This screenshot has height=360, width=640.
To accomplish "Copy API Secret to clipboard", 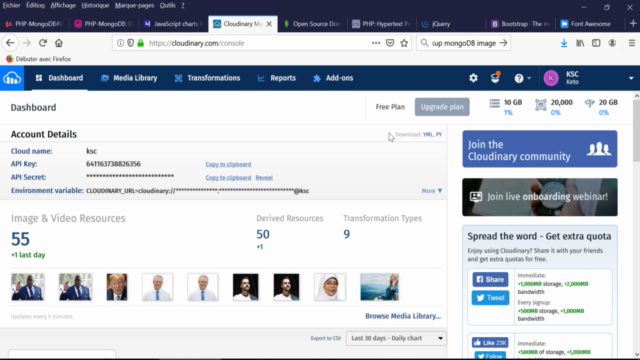I will pyautogui.click(x=228, y=178).
